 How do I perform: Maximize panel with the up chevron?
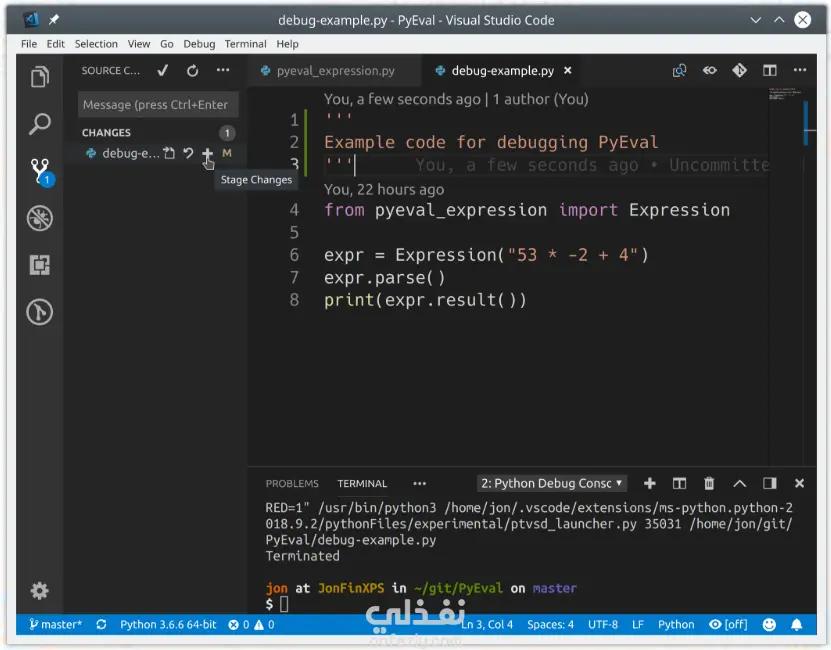tap(740, 483)
